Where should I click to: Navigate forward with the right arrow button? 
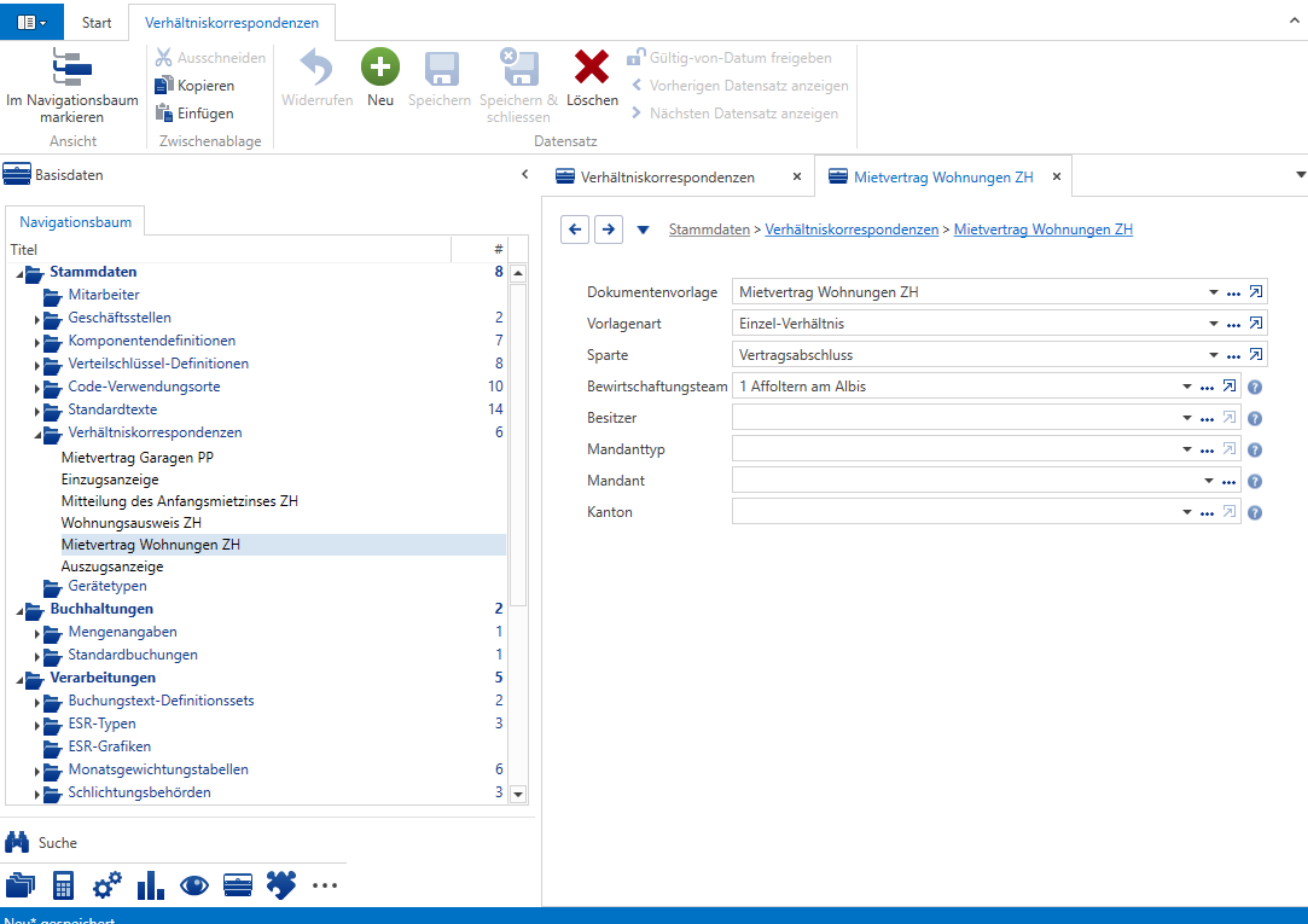[x=608, y=229]
